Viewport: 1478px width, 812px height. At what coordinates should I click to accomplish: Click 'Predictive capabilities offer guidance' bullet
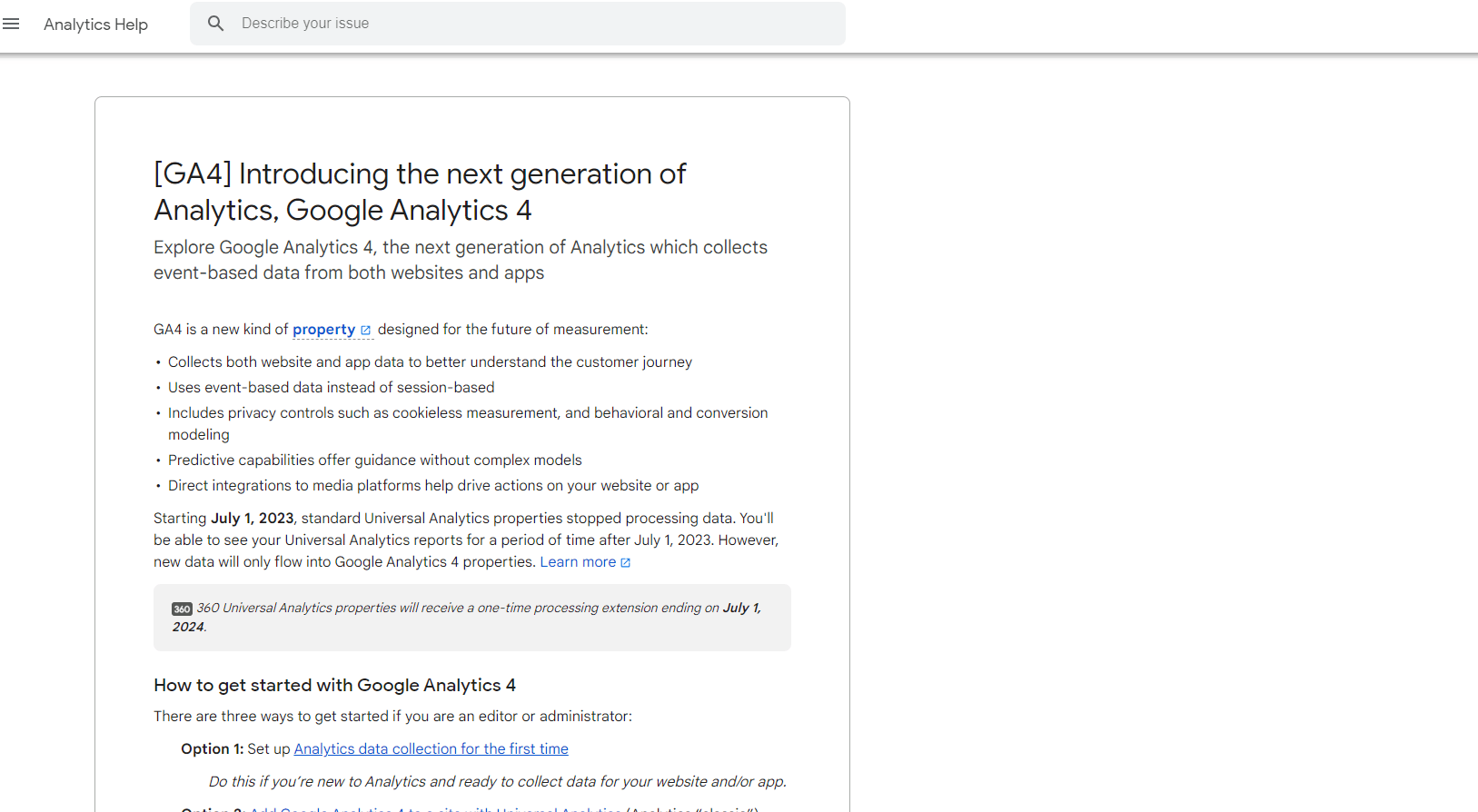[374, 460]
